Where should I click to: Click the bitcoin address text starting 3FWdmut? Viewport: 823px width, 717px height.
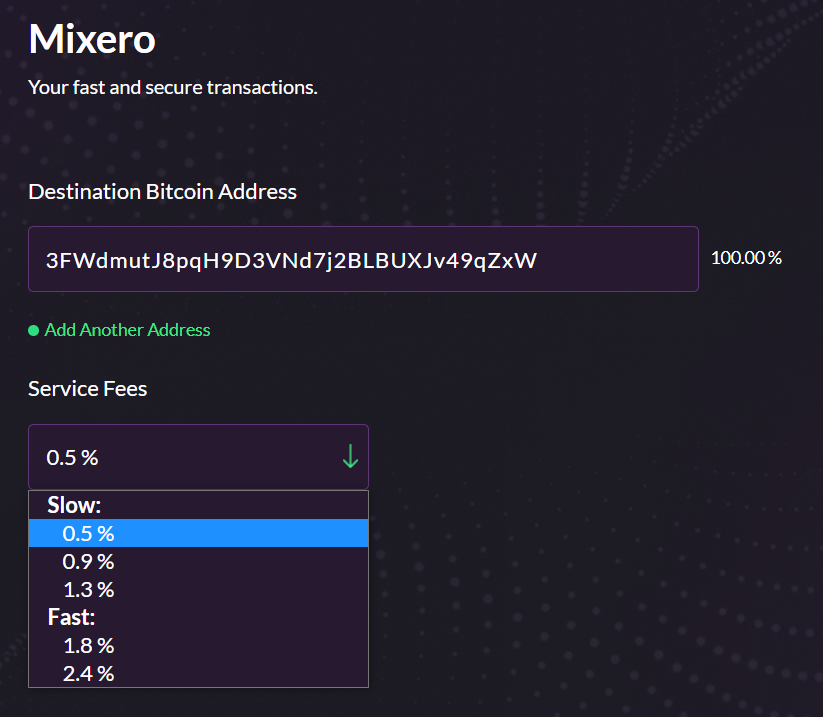291,261
